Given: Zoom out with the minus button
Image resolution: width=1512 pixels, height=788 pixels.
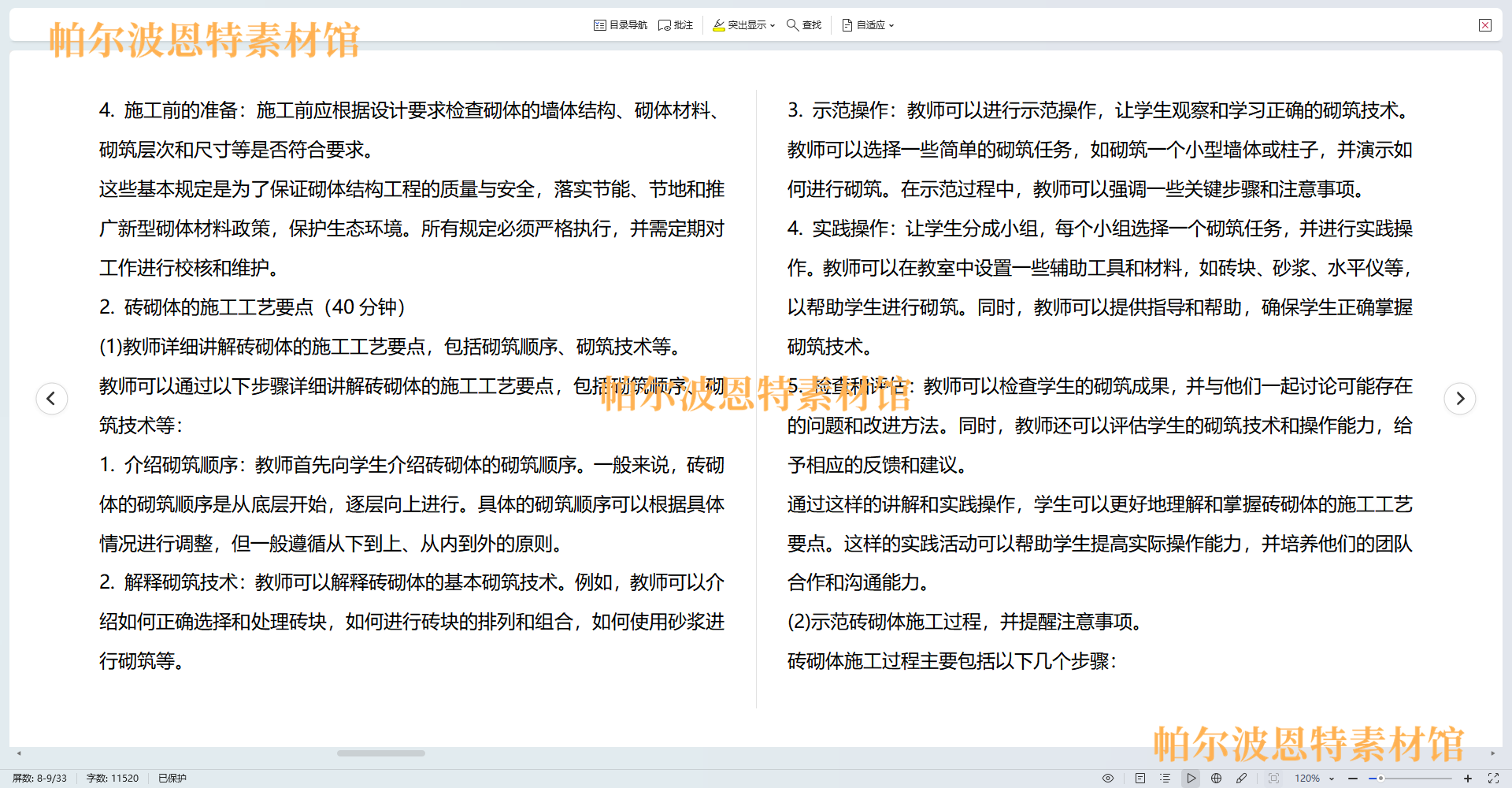Looking at the screenshot, I should 1353,778.
